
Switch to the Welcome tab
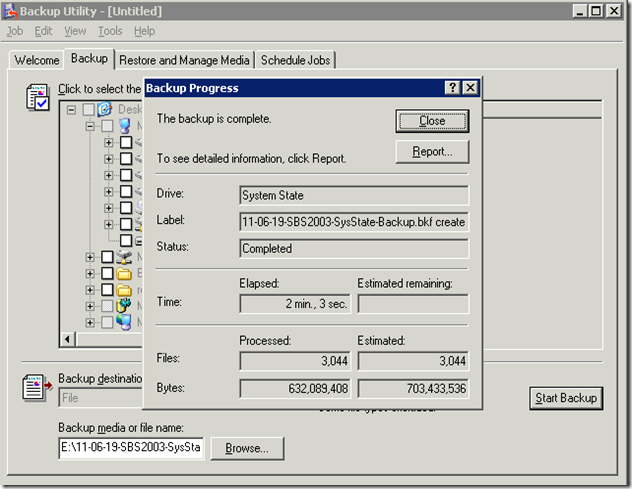(37, 60)
